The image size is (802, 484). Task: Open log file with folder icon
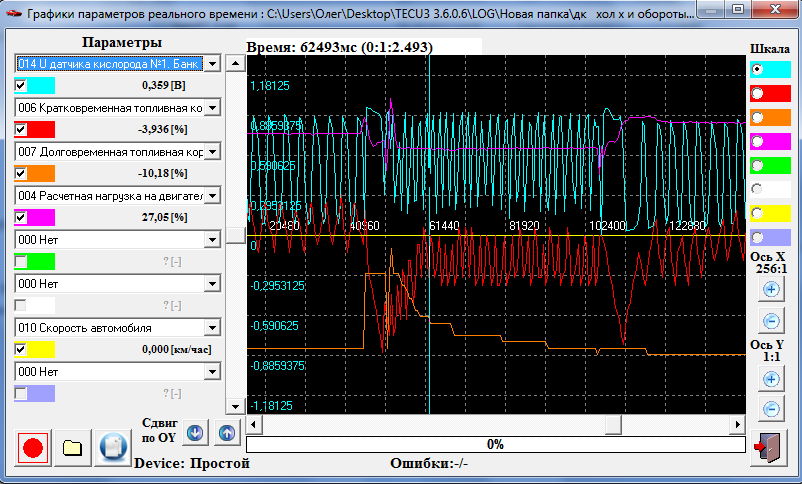(x=73, y=446)
